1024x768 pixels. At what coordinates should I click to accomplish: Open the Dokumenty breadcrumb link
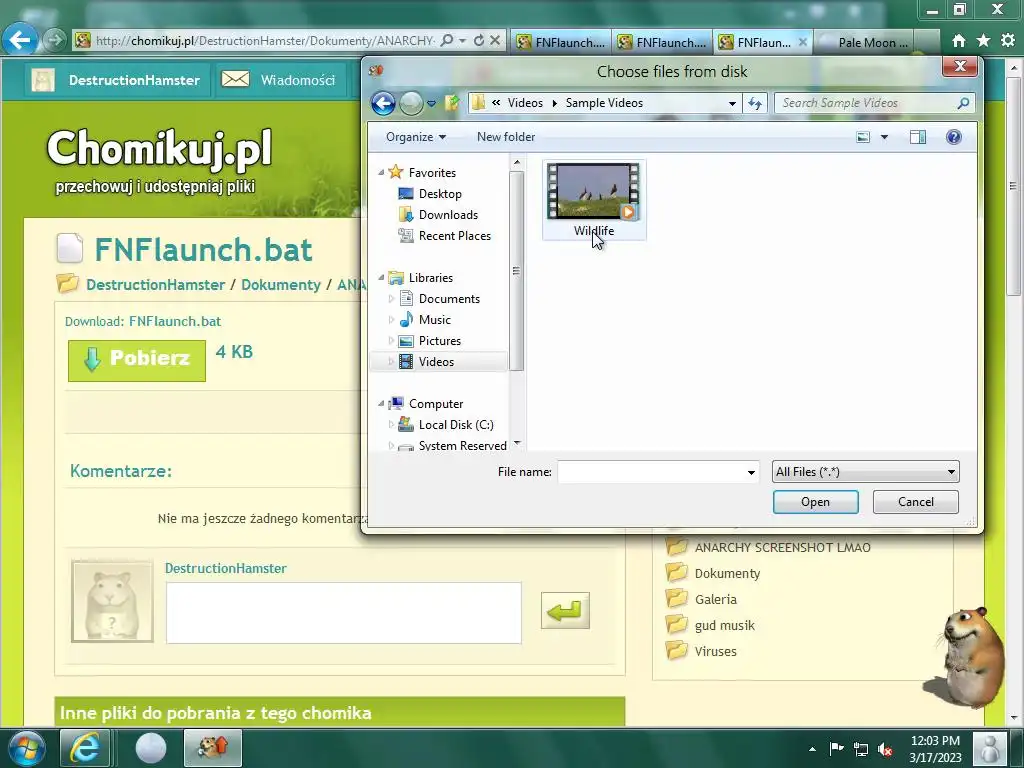pyautogui.click(x=281, y=285)
